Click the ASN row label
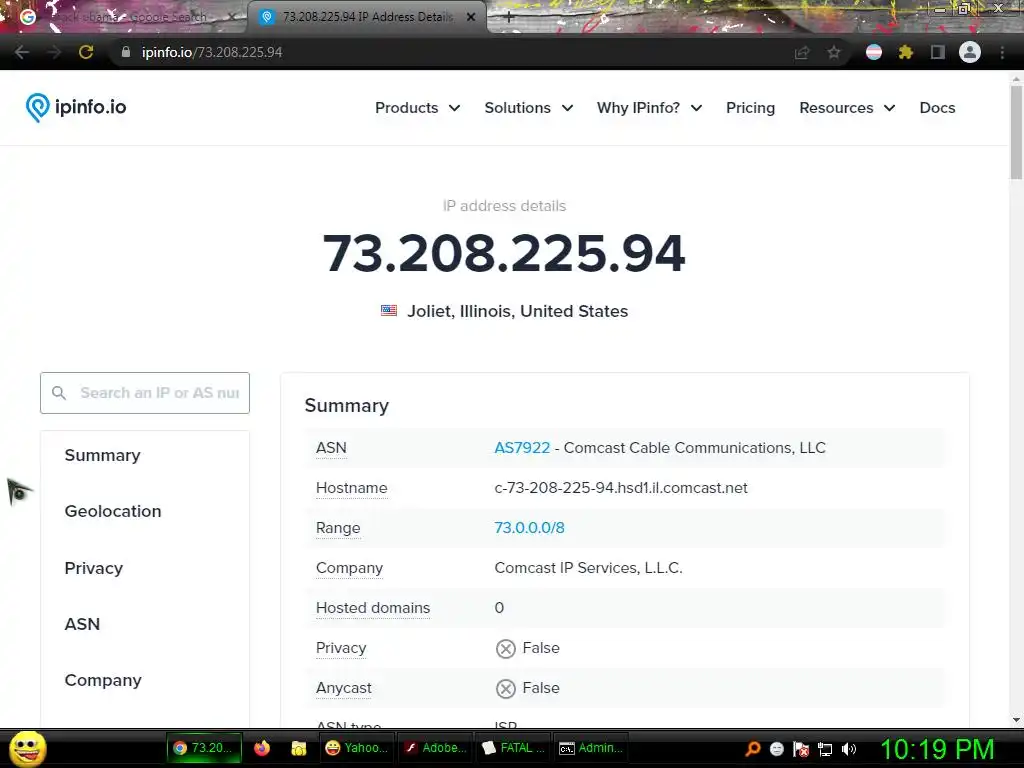This screenshot has width=1024, height=768. (331, 448)
